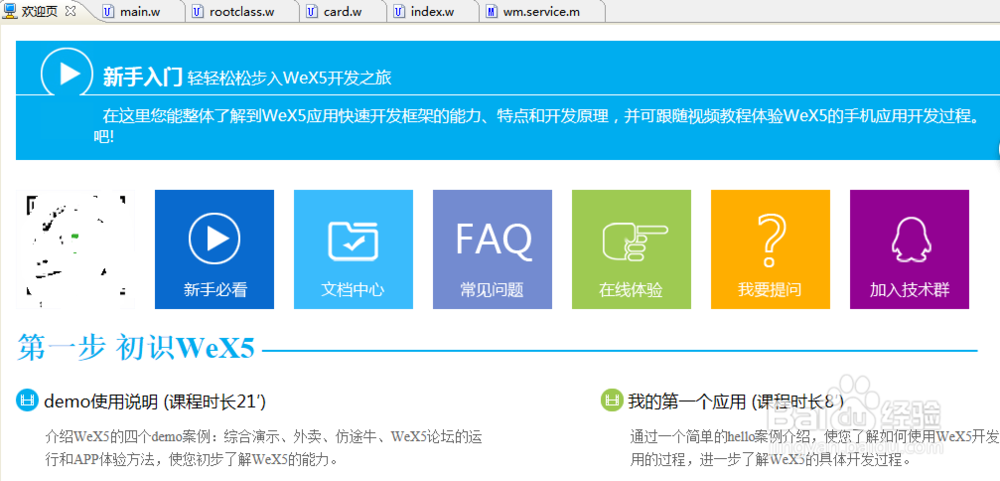Screen dimensions: 1000x481
Task: Open the 加入技术群 QQ penguin tile
Action: (909, 249)
